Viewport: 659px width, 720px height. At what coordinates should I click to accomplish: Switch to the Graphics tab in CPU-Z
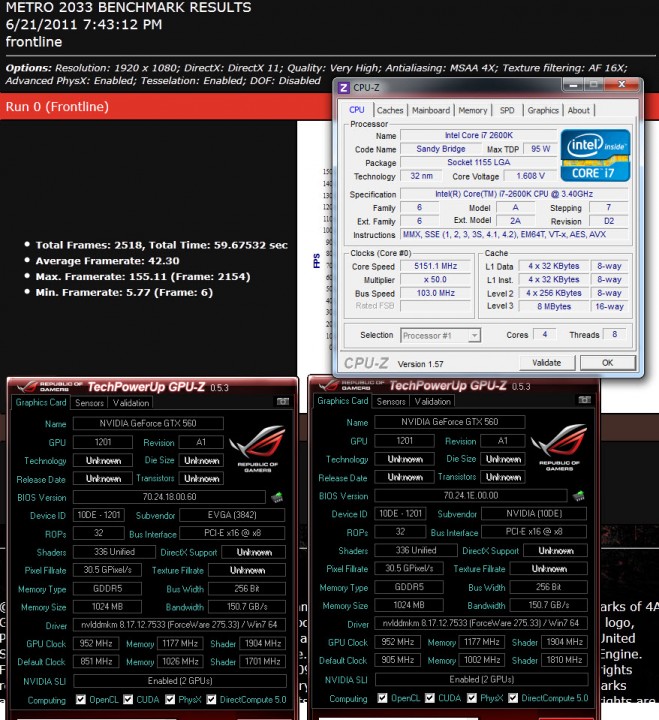point(543,110)
